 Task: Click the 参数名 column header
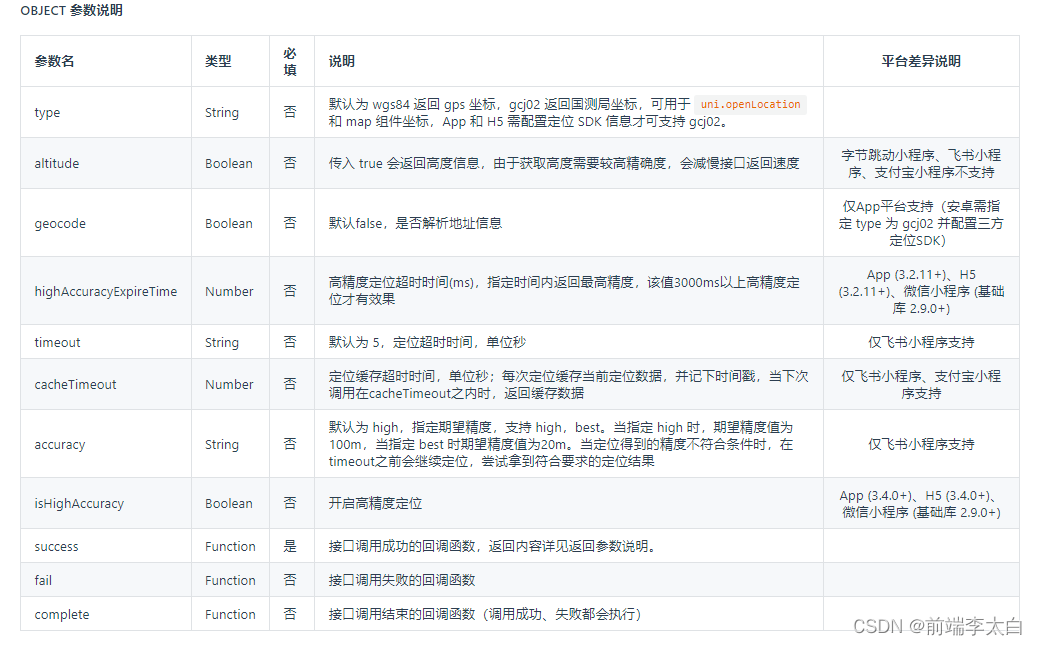(46, 61)
